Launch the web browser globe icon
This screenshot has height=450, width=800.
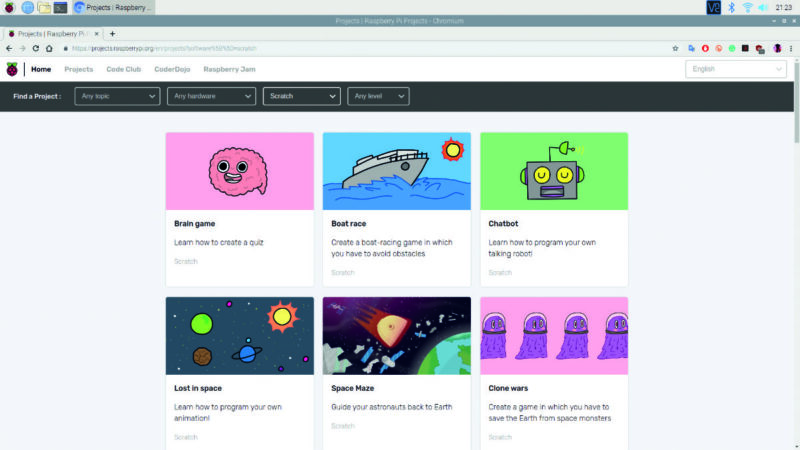pyautogui.click(x=28, y=7)
